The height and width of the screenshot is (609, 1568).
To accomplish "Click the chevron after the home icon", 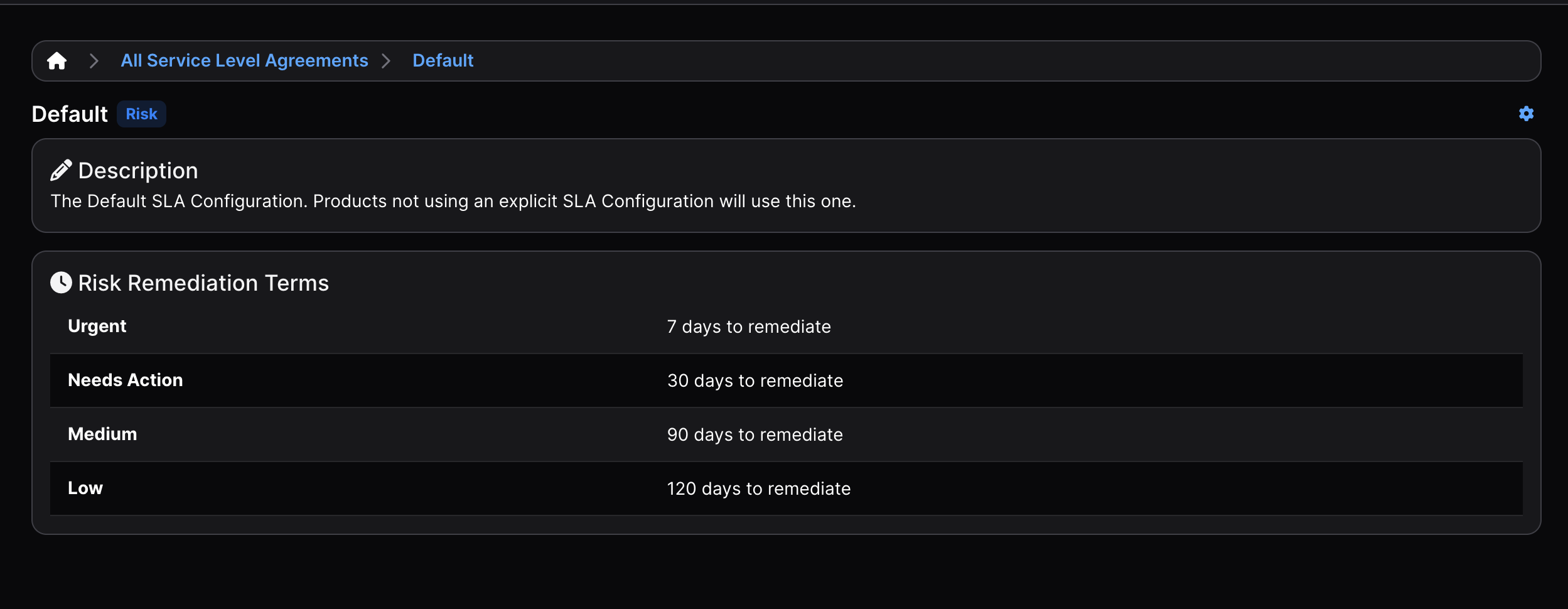I will tap(94, 61).
